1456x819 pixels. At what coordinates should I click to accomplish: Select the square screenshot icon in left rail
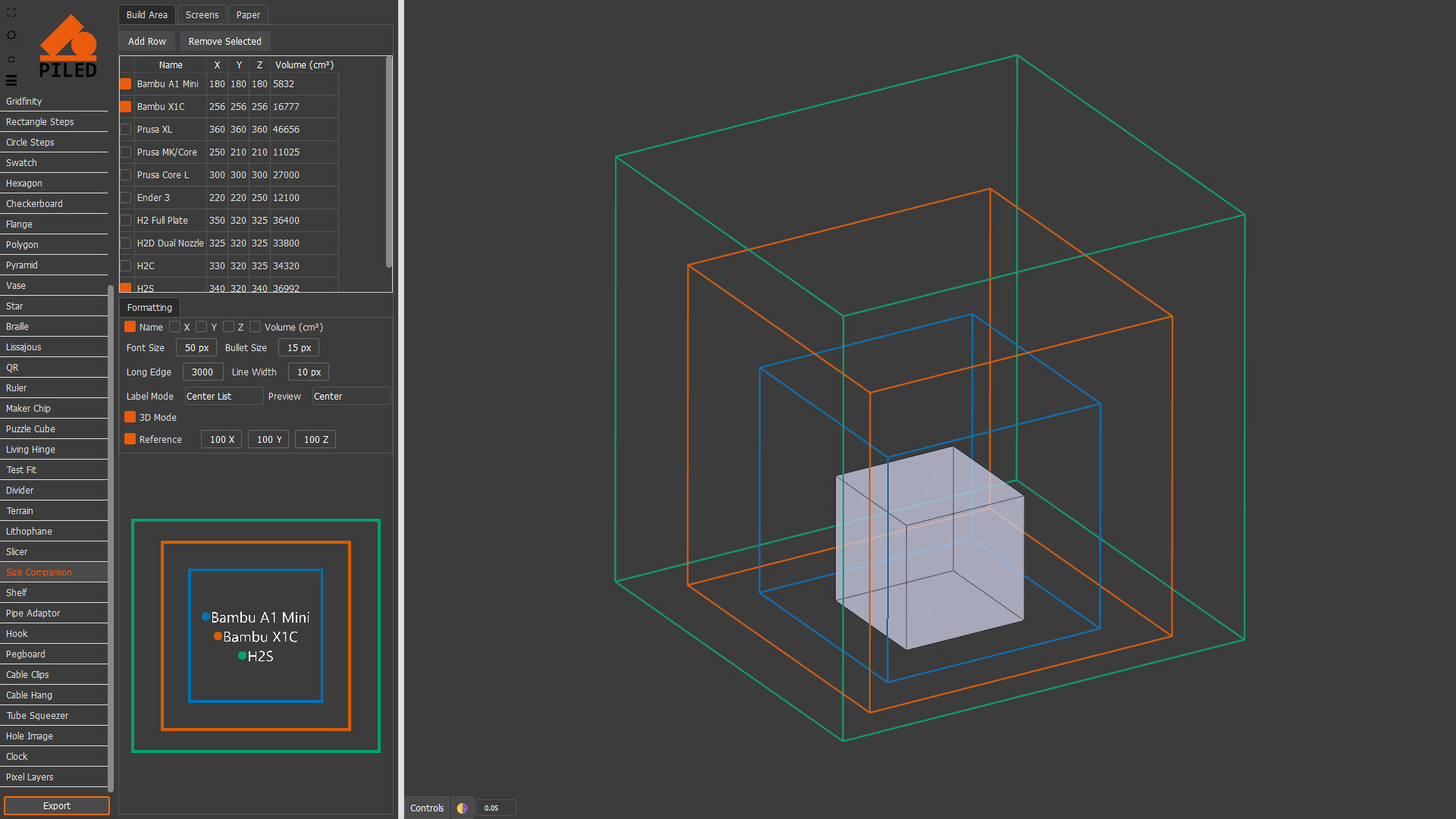pos(11,58)
